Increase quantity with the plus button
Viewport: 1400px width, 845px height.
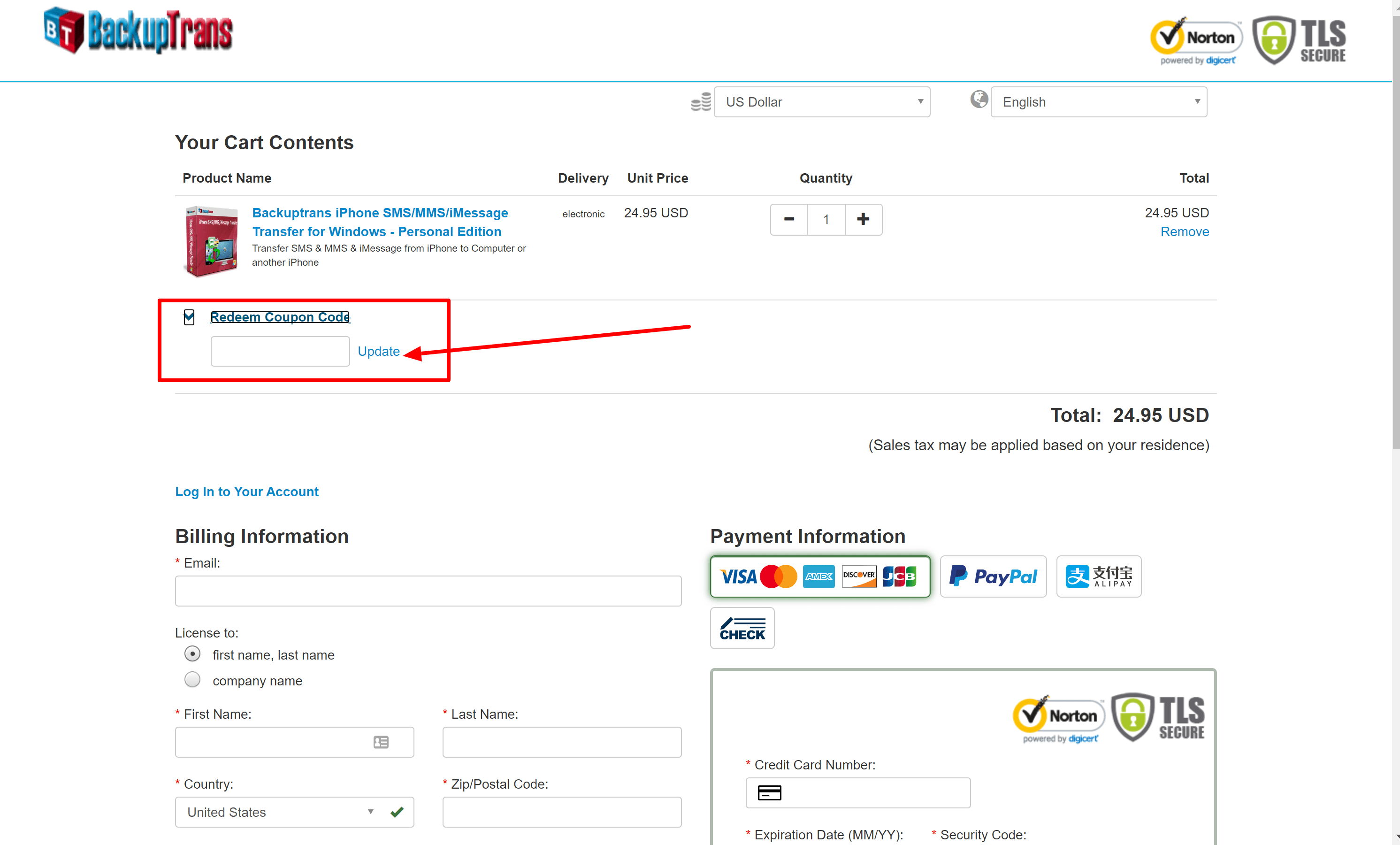click(863, 219)
